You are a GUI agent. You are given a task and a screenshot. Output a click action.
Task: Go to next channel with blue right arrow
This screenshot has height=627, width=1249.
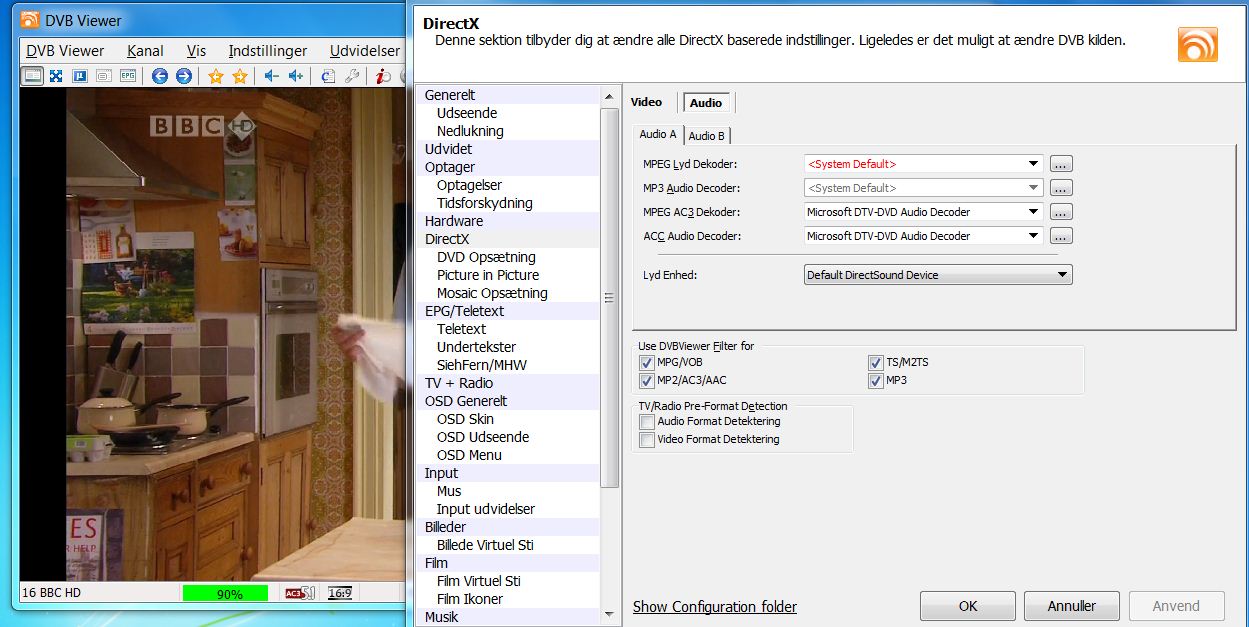[x=184, y=76]
